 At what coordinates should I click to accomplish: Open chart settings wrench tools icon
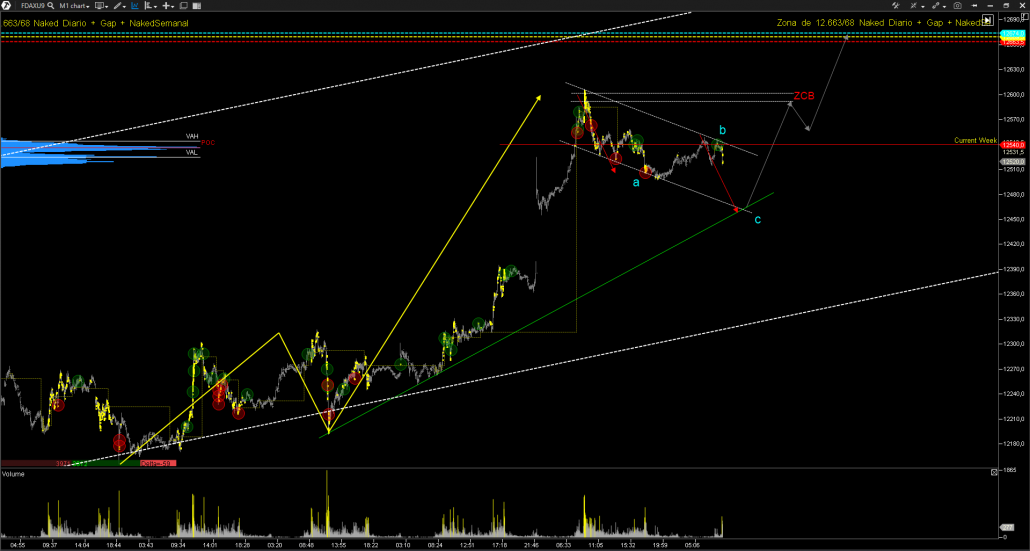click(895, 5)
